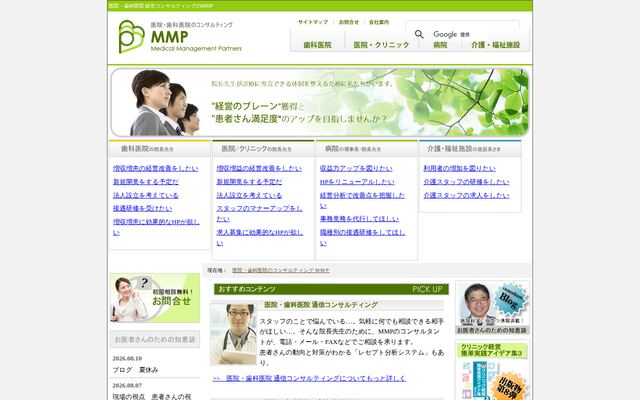Open 職種別の接遇研修をしてほしい link
The height and width of the screenshot is (400, 640).
coord(362,238)
